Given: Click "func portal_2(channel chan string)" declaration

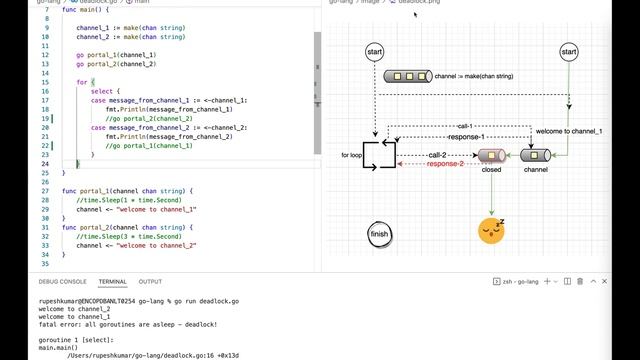Looking at the screenshot, I should coord(127,227).
